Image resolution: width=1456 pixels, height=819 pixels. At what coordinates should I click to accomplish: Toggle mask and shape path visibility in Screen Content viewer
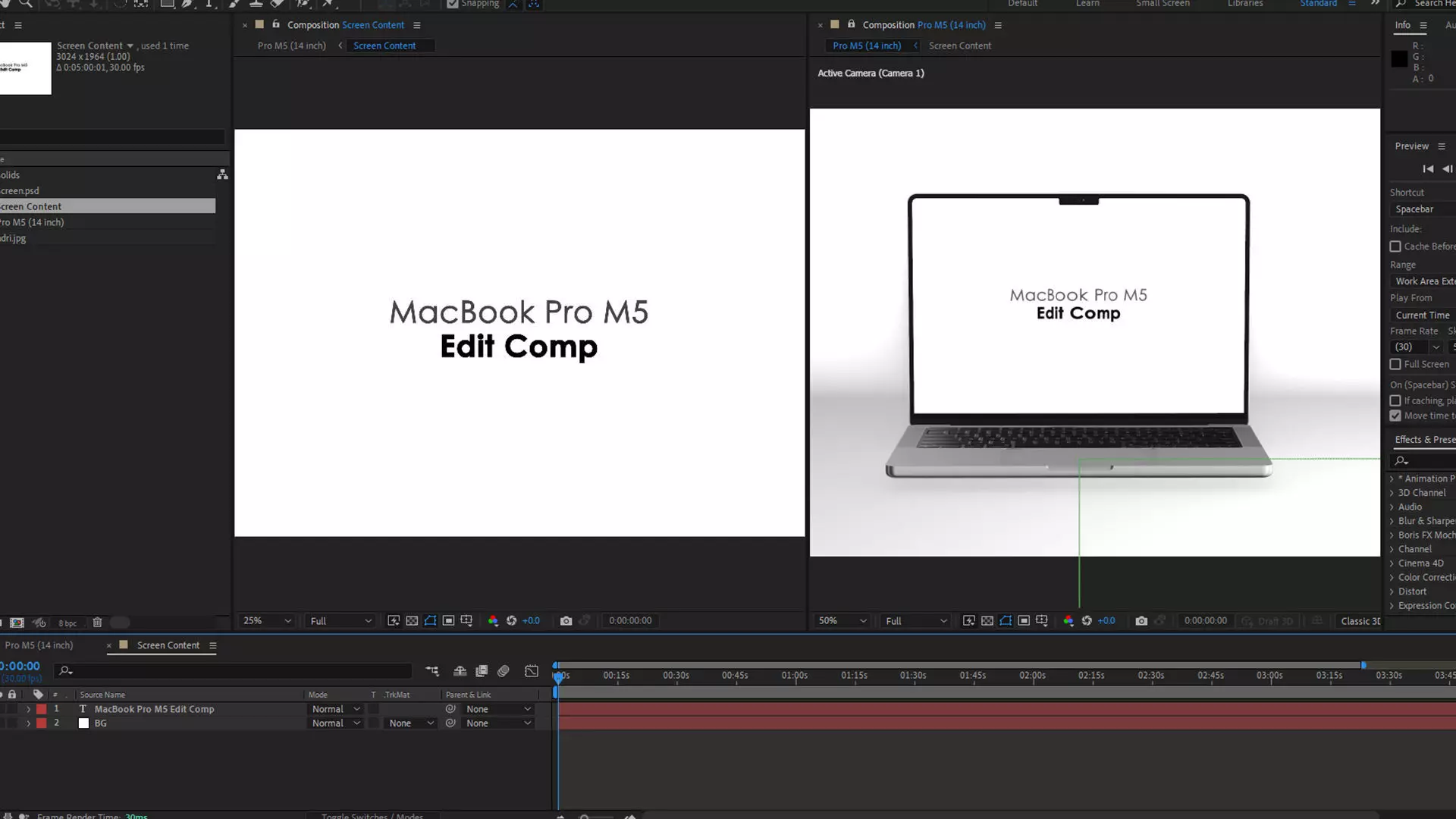pyautogui.click(x=430, y=620)
